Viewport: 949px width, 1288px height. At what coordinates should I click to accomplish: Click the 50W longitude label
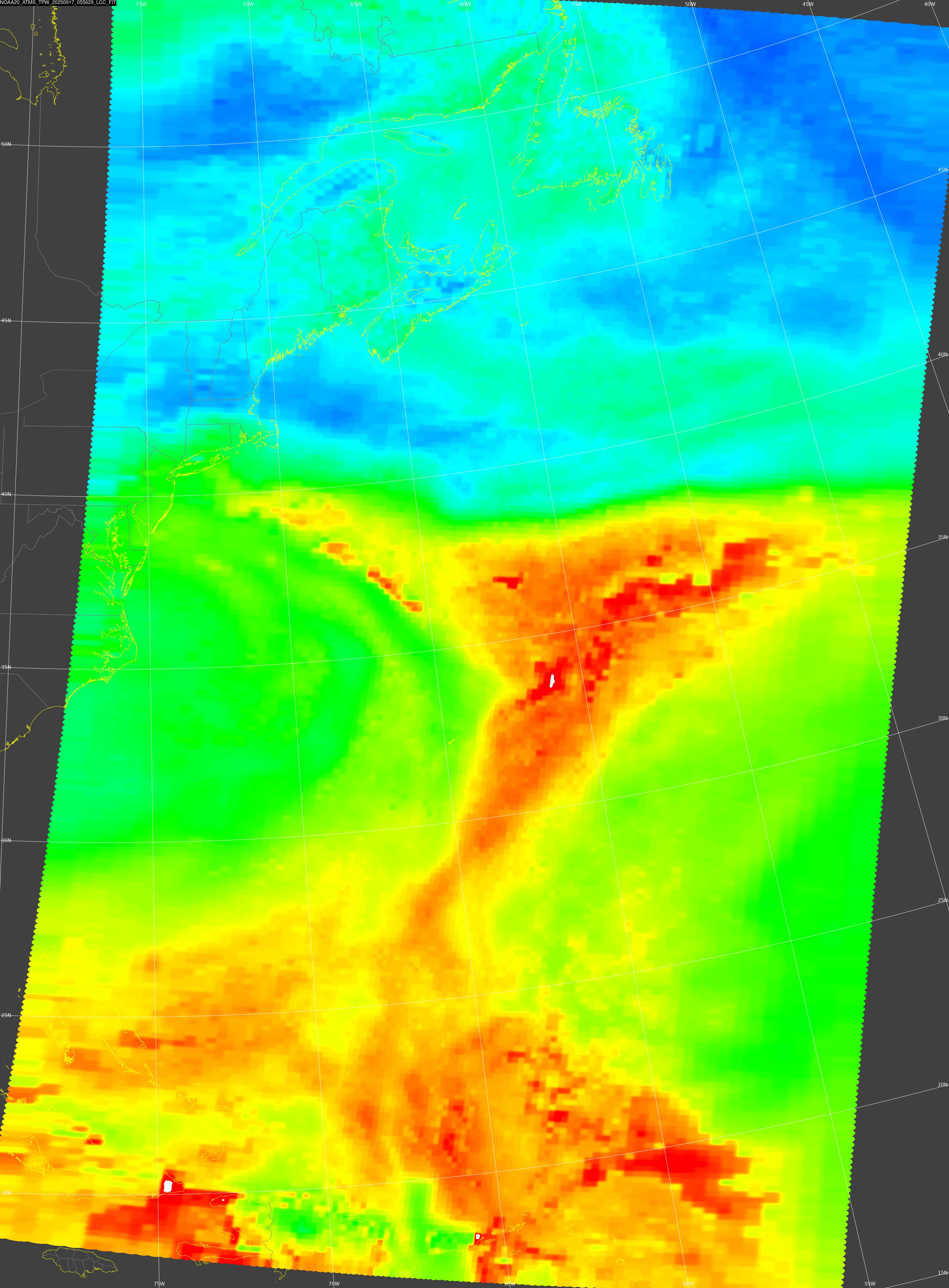coord(691,4)
